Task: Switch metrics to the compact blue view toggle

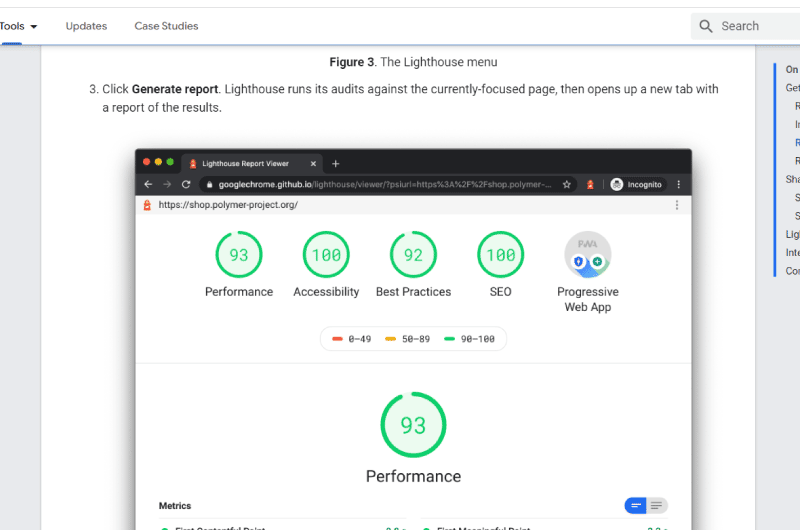Action: point(635,506)
